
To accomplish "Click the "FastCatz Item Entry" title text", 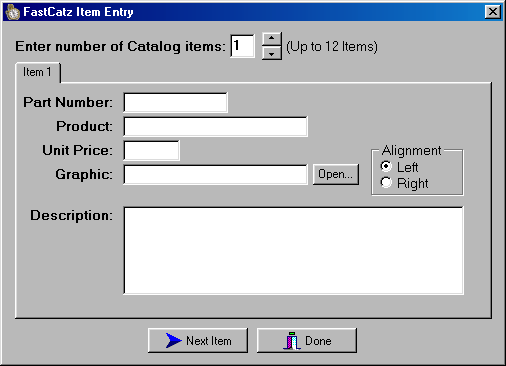I will pos(78,12).
